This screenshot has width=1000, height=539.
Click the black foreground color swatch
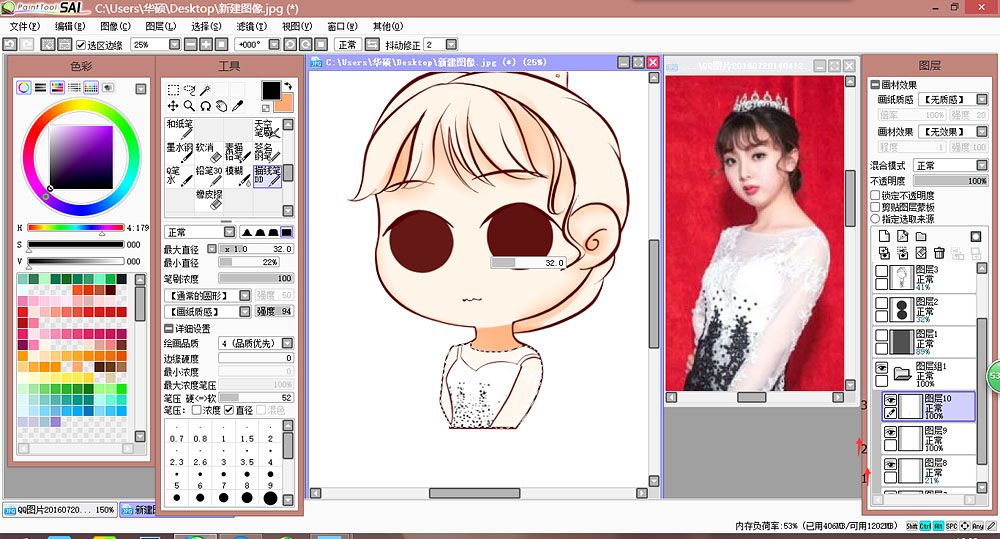point(270,89)
